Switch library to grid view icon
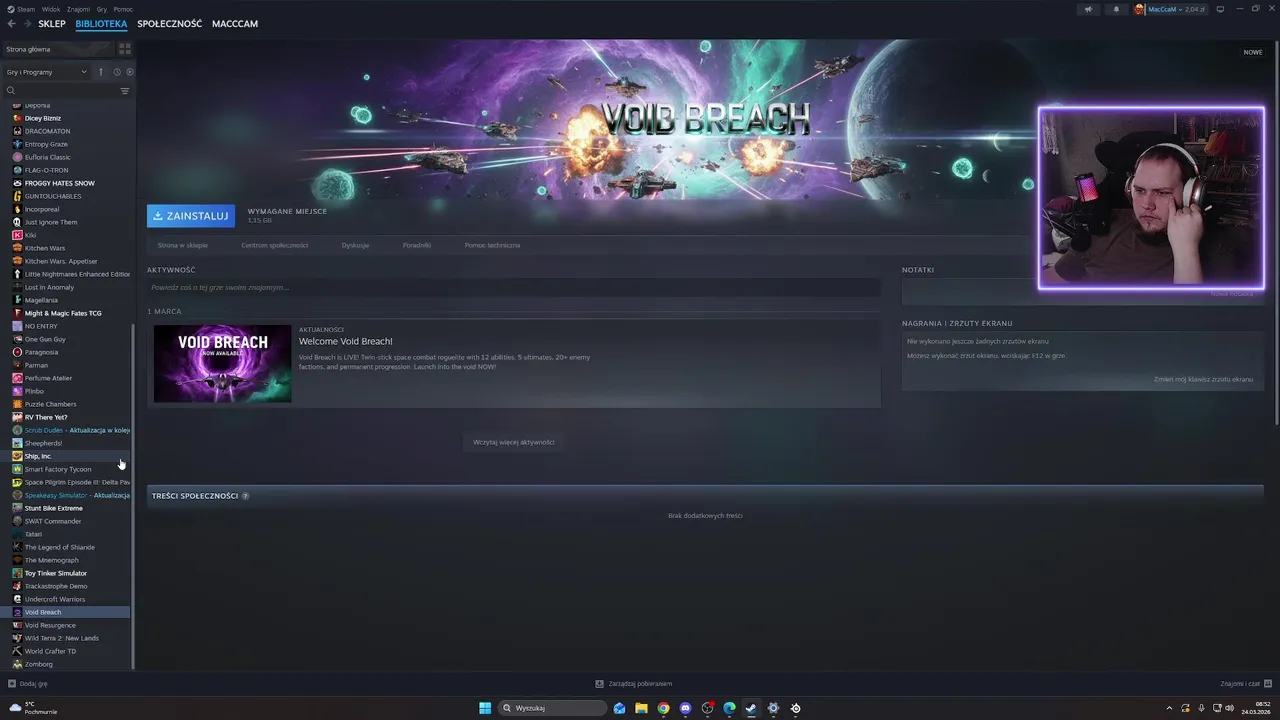The image size is (1280, 720). 125,48
